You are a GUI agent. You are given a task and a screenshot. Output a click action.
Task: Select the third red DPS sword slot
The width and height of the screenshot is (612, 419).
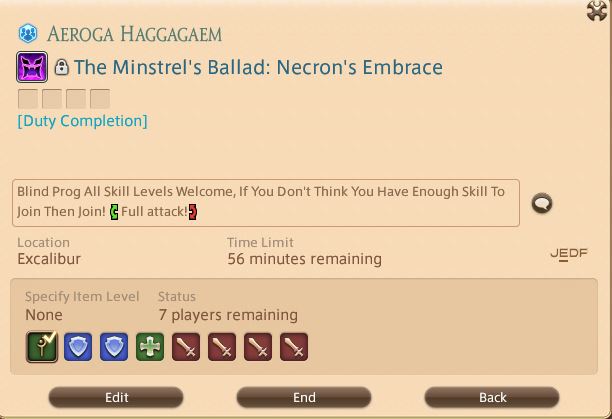pos(258,347)
